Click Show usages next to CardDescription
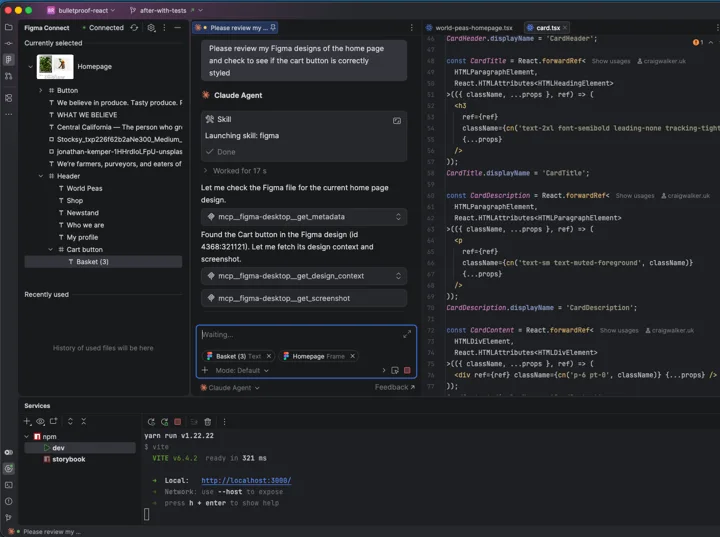This screenshot has width=720, height=537. tap(635, 196)
